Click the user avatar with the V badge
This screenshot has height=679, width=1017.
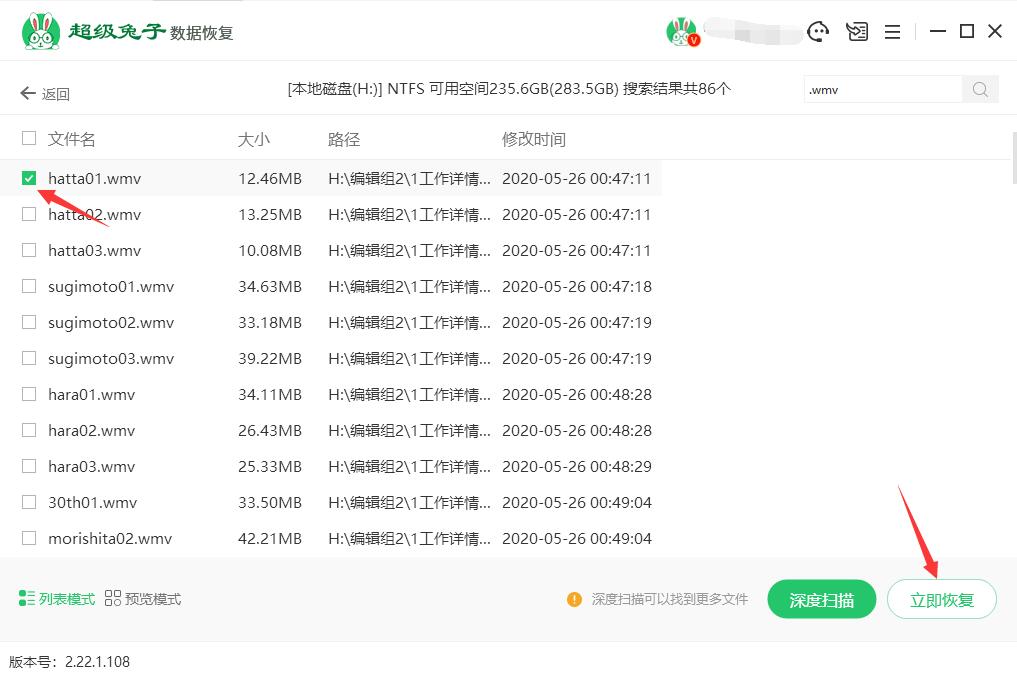(x=683, y=31)
